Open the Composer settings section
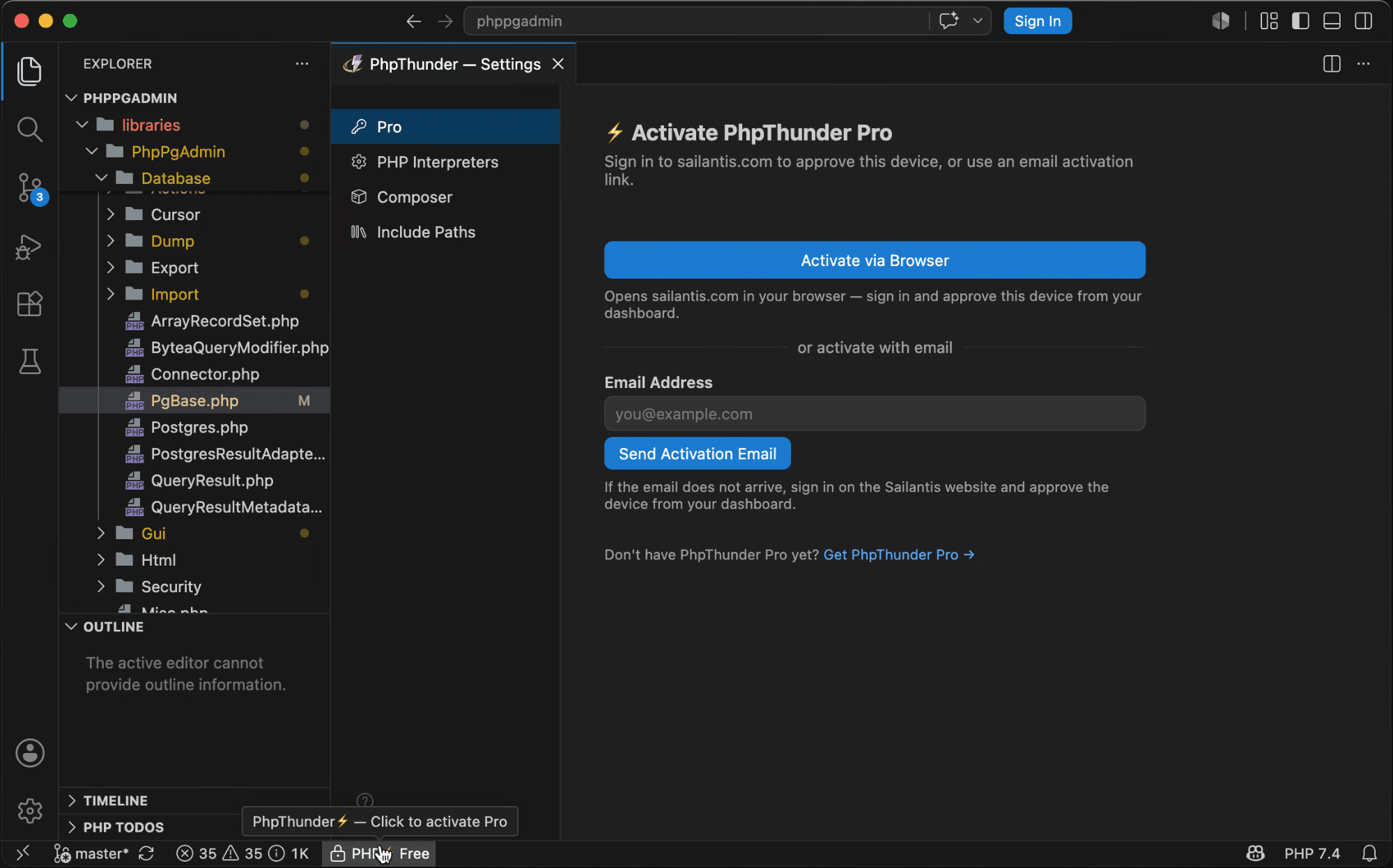Screen dimensions: 1393x868 coord(445,196)
